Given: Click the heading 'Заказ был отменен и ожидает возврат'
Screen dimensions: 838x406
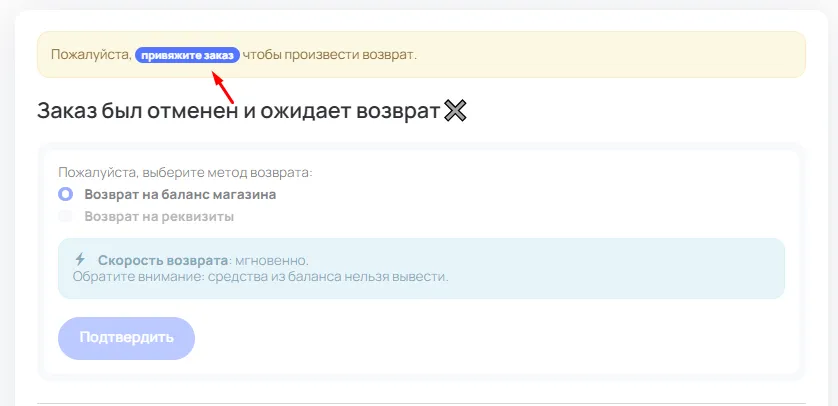Looking at the screenshot, I should tap(238, 111).
